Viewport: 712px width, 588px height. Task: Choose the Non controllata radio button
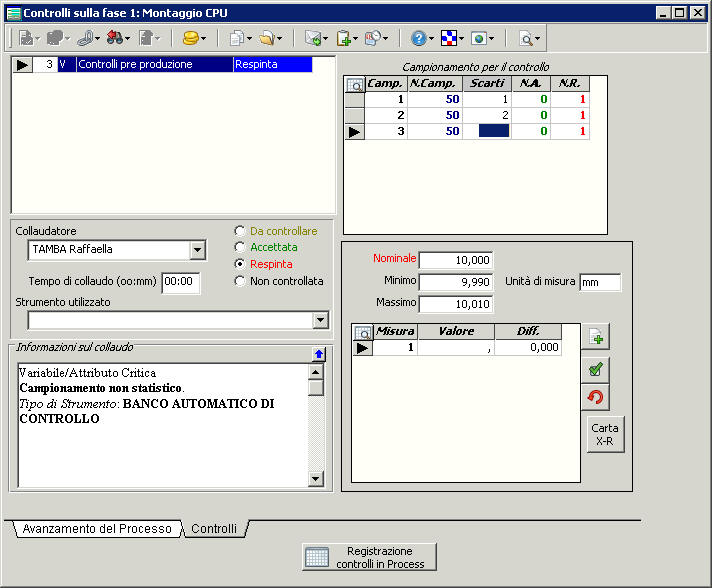click(239, 281)
